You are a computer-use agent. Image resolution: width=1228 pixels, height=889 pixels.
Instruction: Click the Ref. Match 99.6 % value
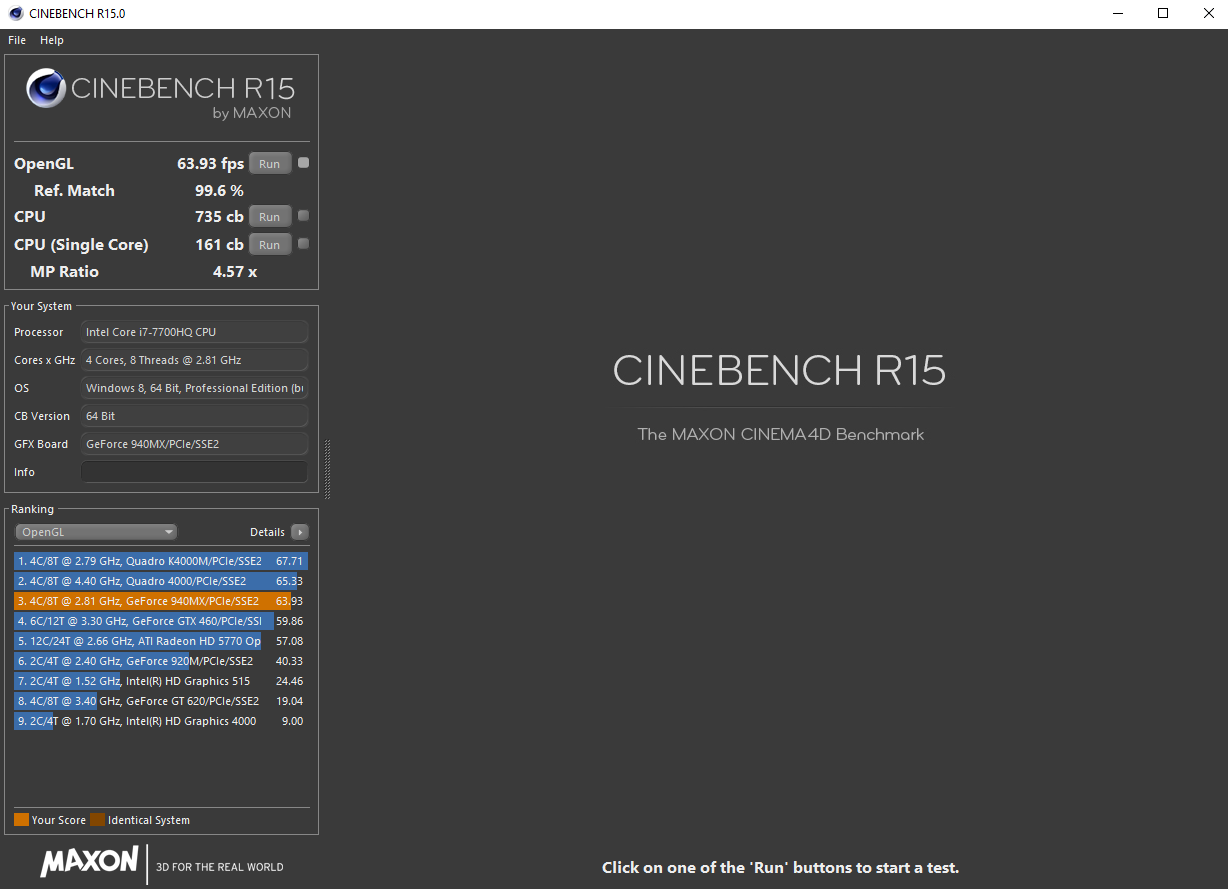(219, 190)
